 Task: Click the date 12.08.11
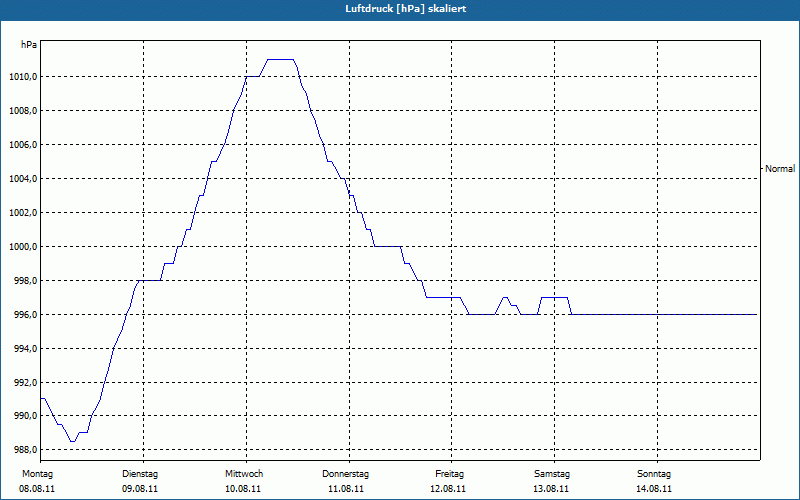(448, 489)
